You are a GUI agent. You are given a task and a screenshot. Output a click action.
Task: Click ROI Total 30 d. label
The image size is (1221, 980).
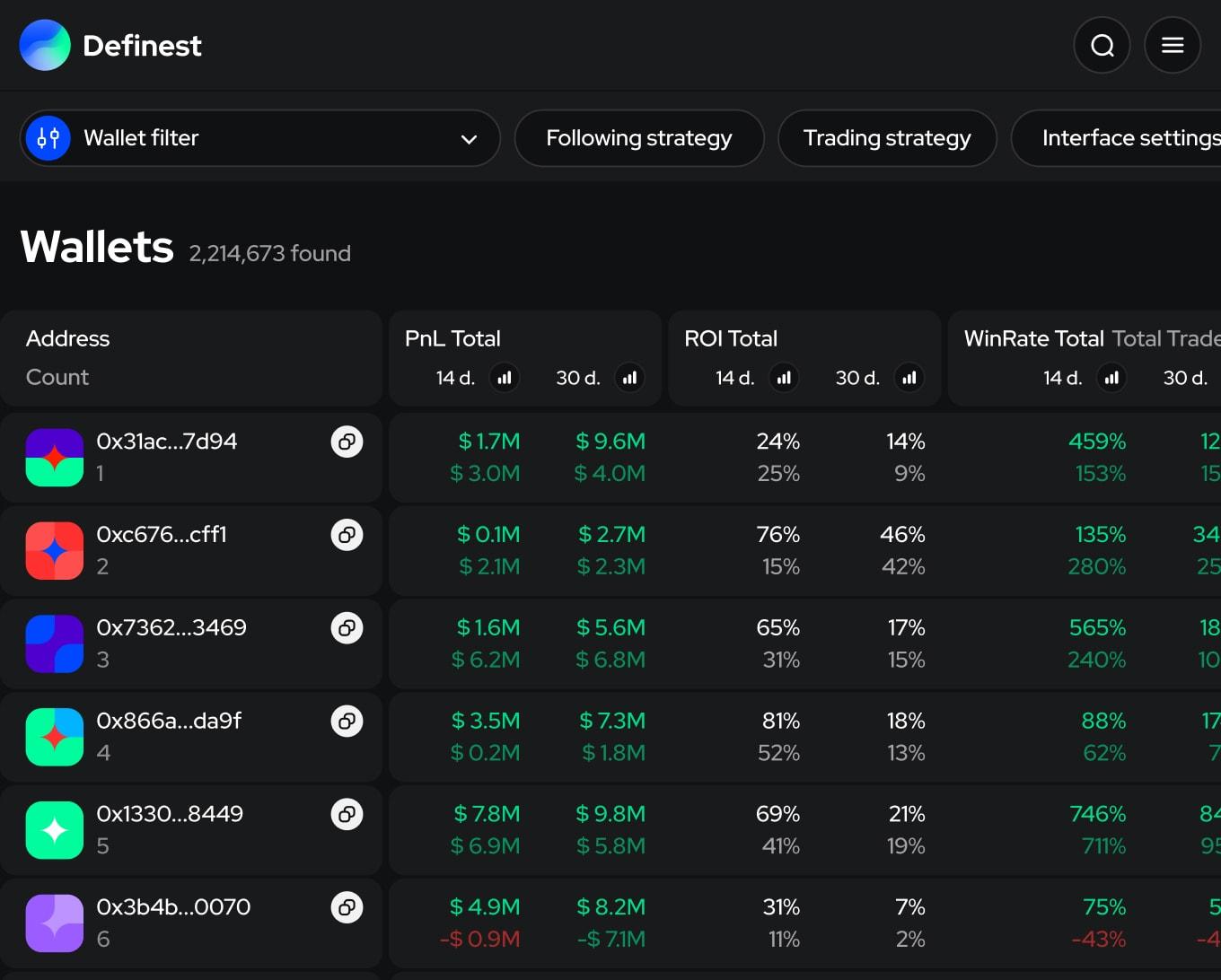pos(857,378)
